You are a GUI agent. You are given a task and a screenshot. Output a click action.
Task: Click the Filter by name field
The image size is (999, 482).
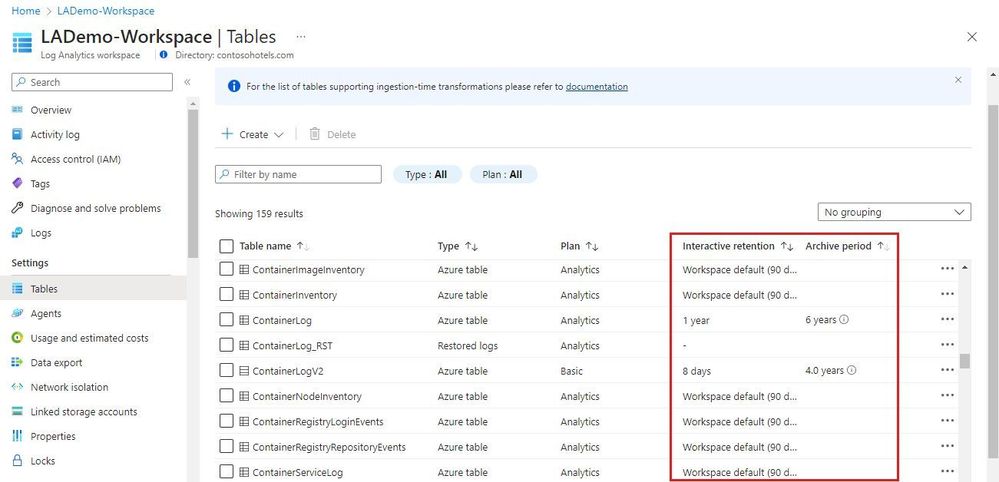299,174
